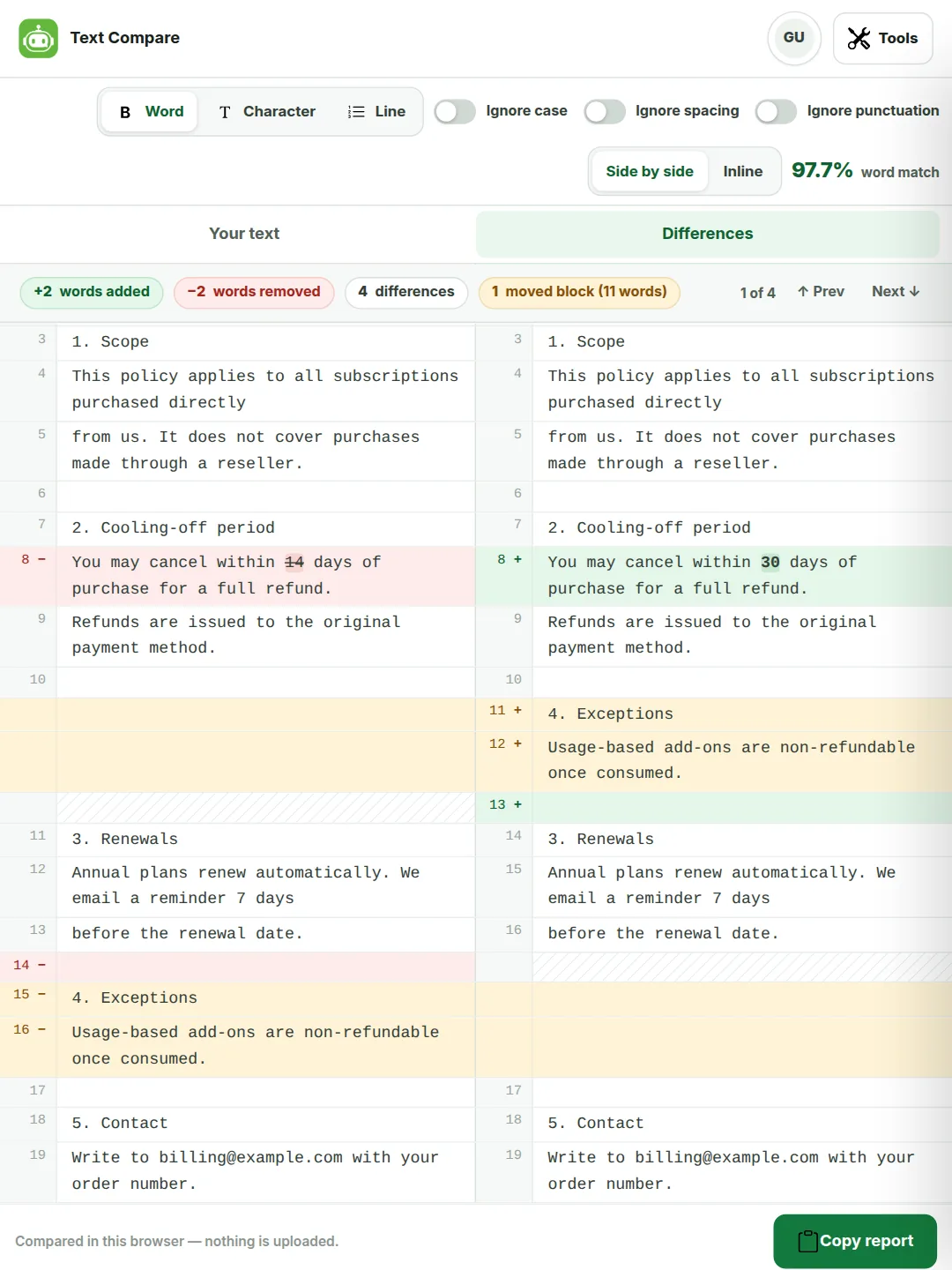Enable the Ignore spacing switch
Screen dimensions: 952x1270
[x=605, y=111]
